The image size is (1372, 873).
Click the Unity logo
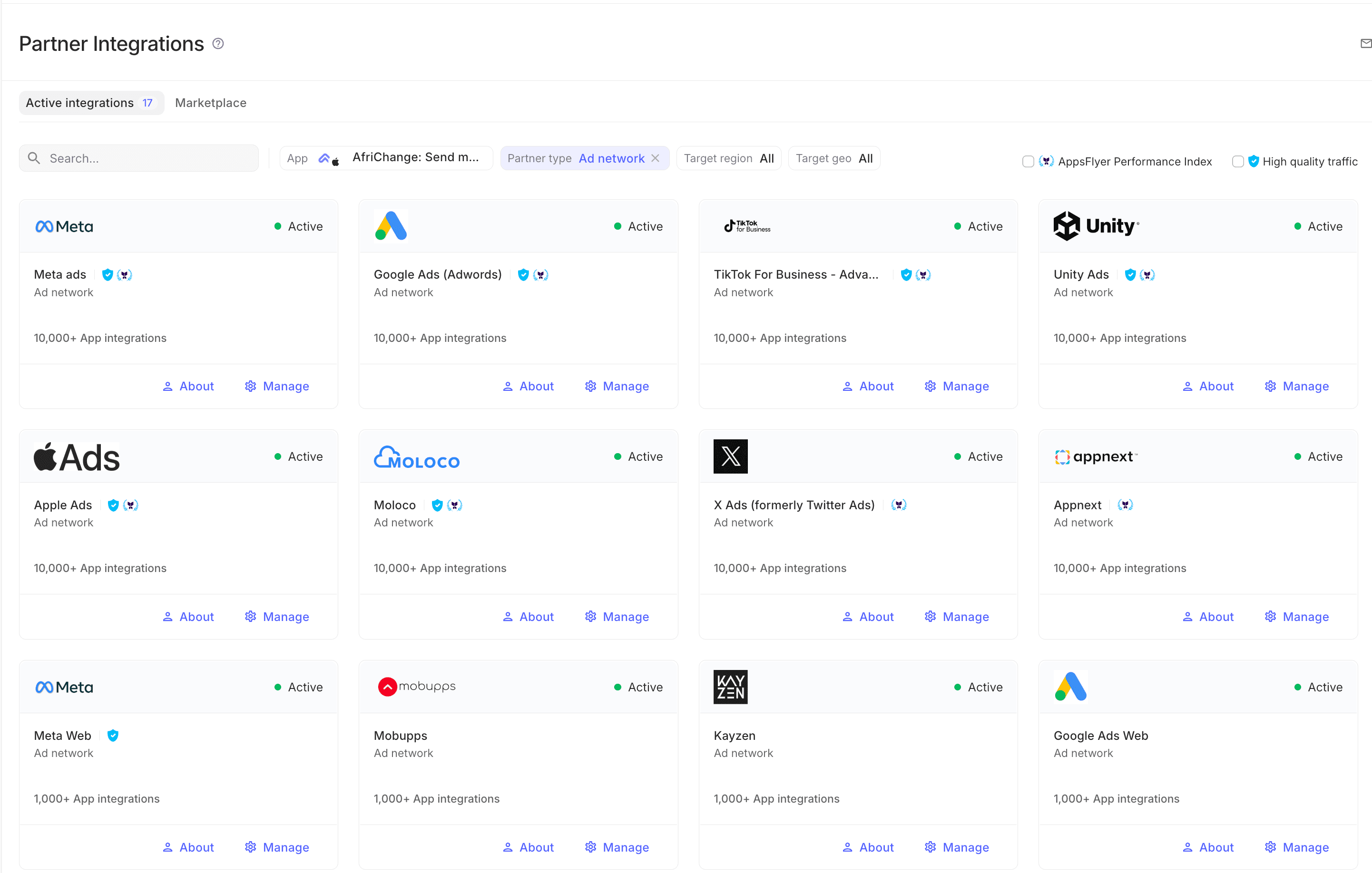pos(1096,226)
